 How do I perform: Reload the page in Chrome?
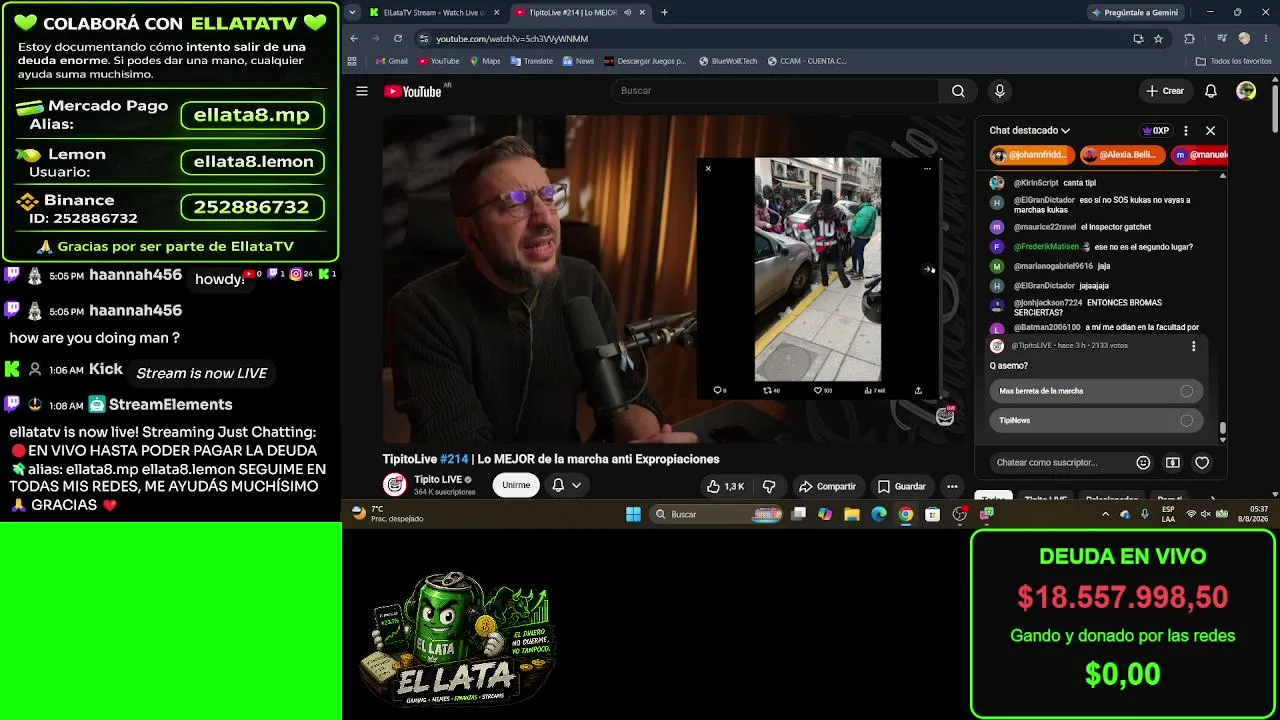[398, 39]
